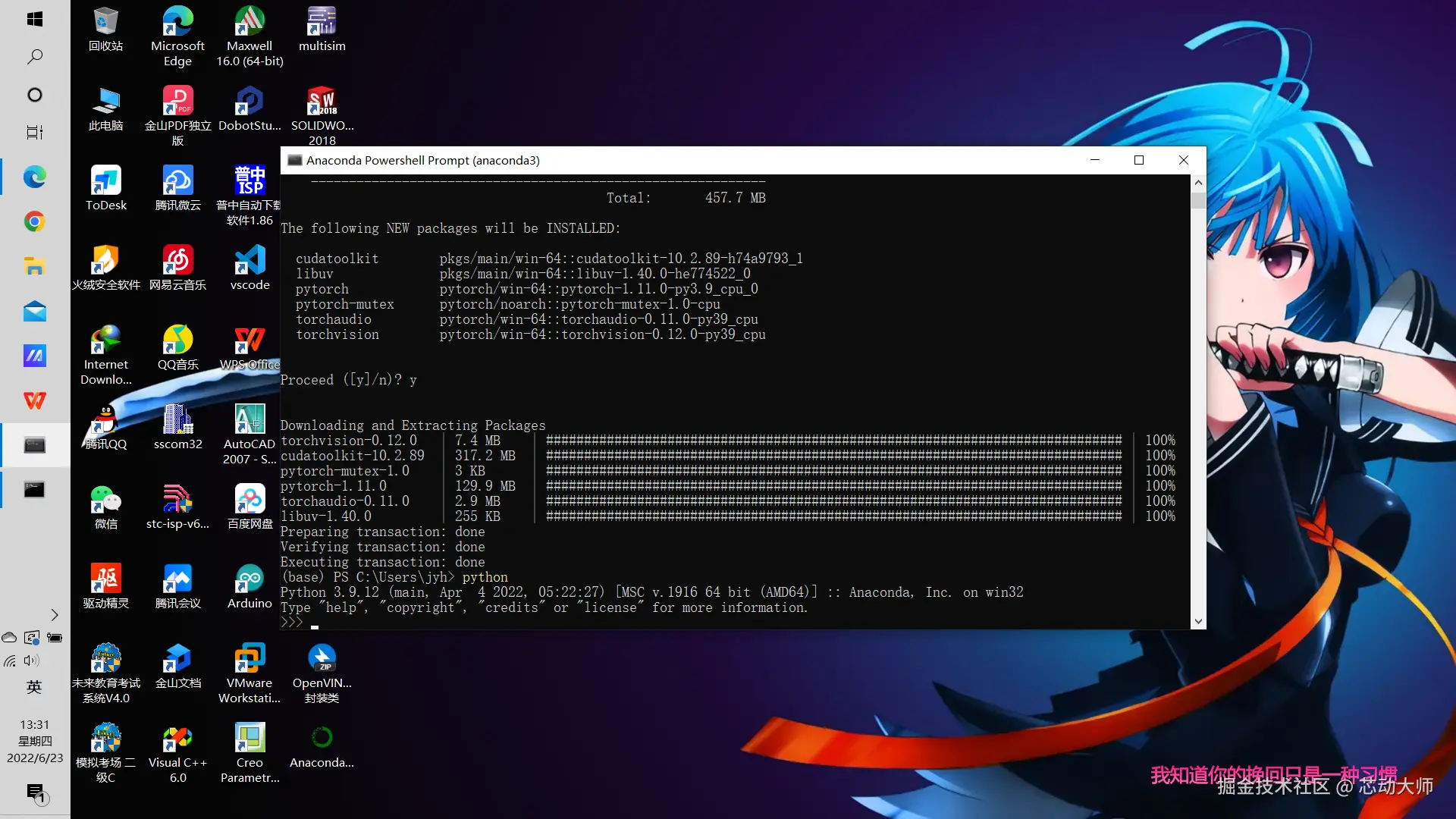Open the Anaconda Navigator desktop icon

(x=322, y=739)
